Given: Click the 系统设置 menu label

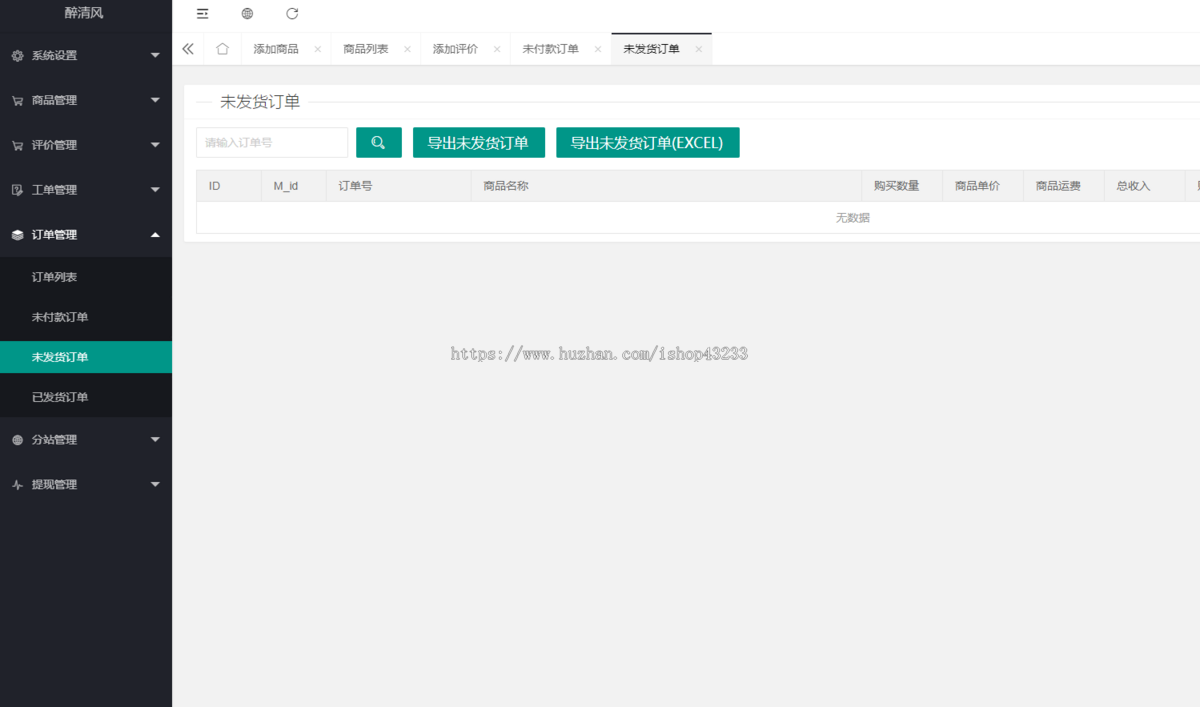Looking at the screenshot, I should click(x=54, y=56).
